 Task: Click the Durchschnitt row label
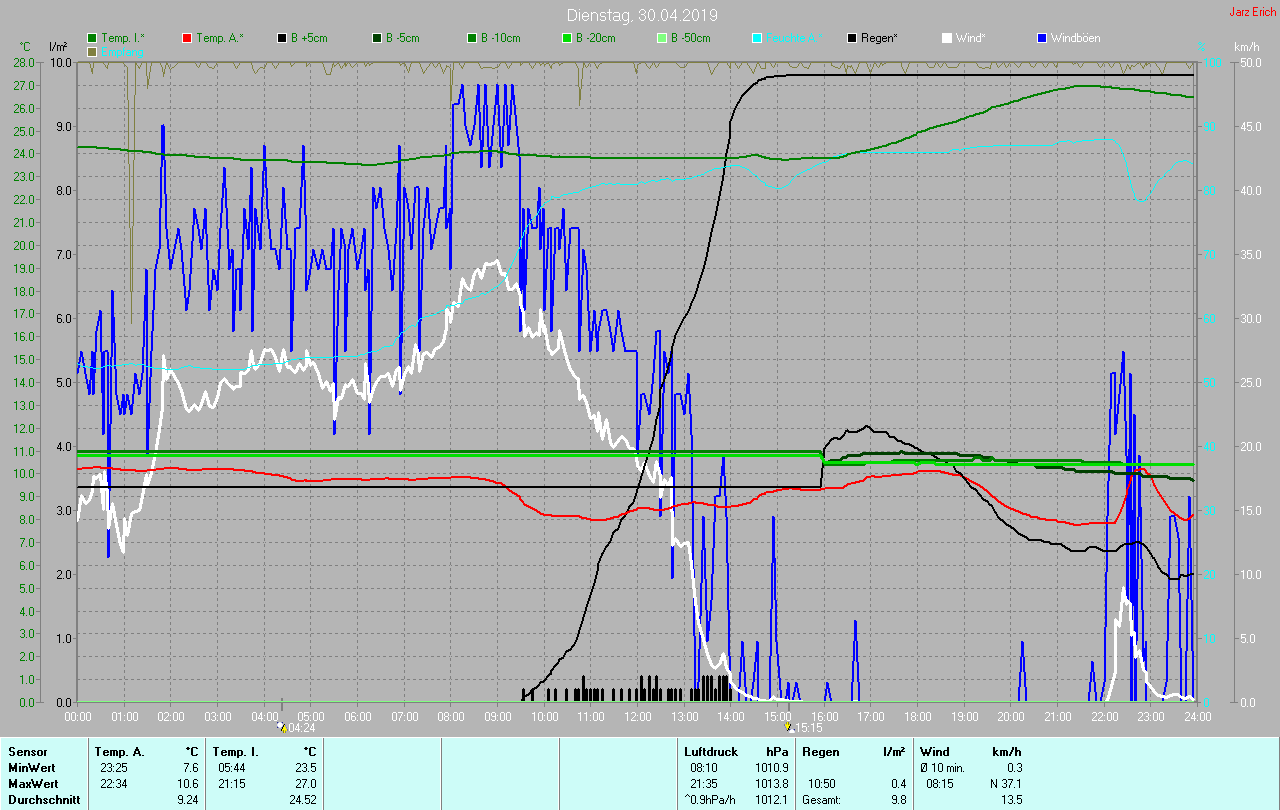click(44, 800)
